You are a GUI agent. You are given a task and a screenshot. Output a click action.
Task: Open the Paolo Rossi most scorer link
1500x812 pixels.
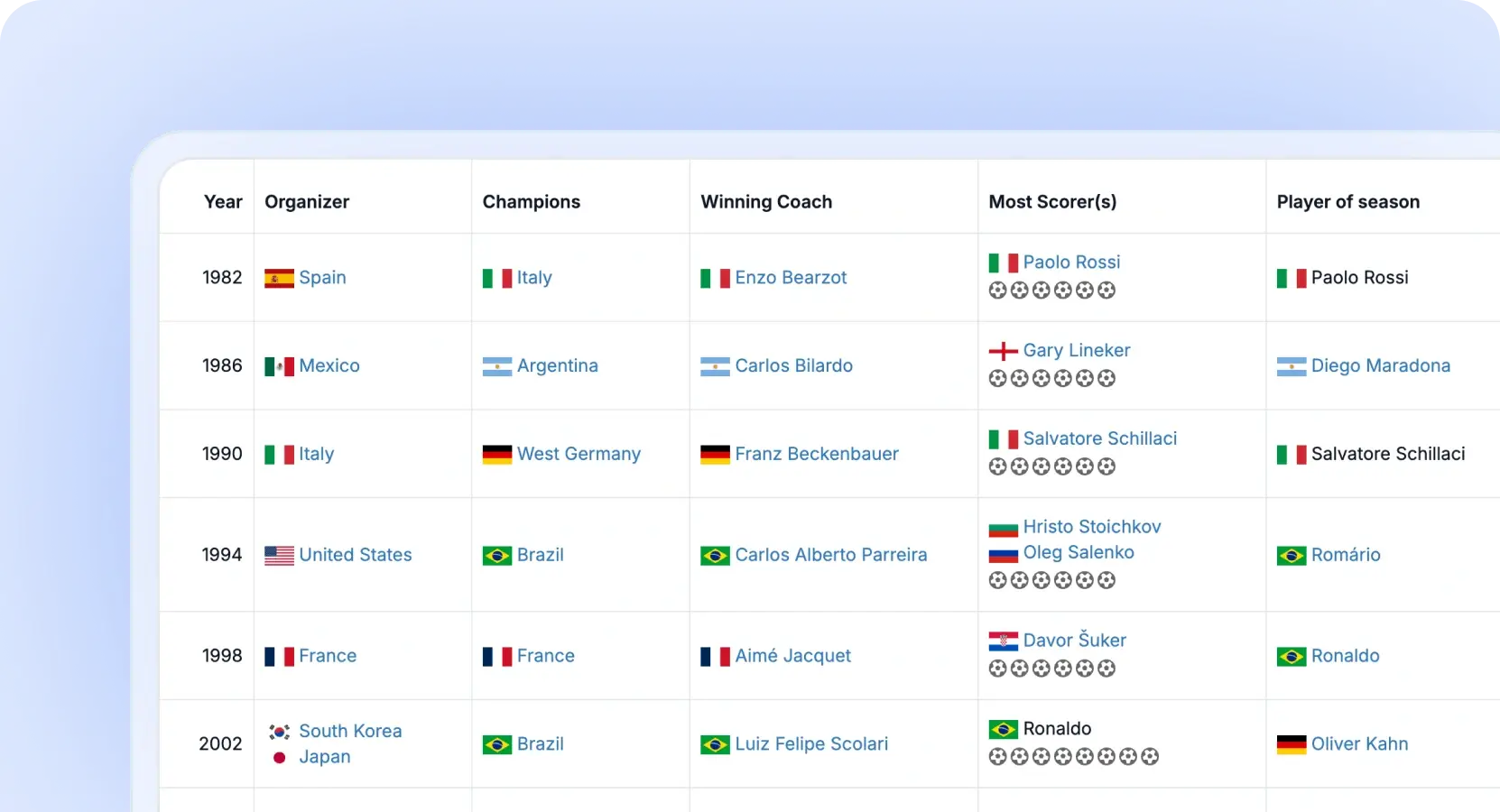click(1071, 262)
